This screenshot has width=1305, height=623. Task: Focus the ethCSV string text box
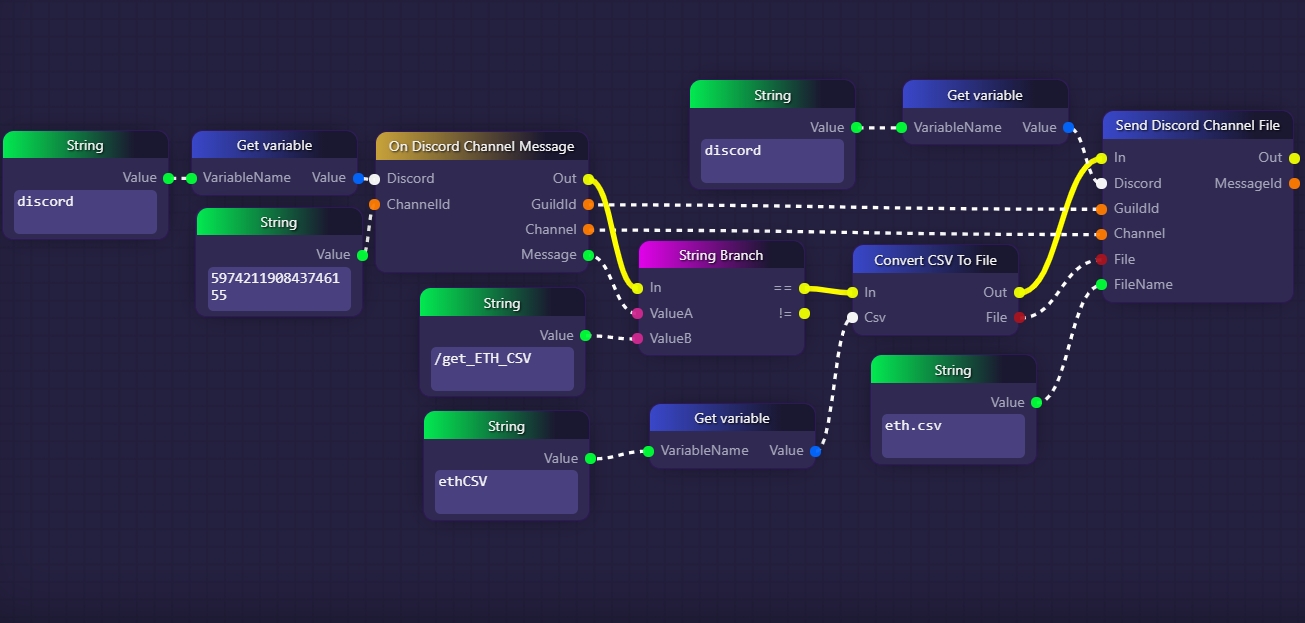(506, 492)
